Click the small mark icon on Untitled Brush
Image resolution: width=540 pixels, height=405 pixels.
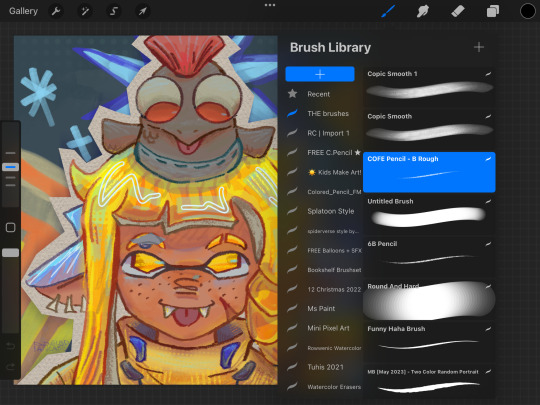point(488,201)
